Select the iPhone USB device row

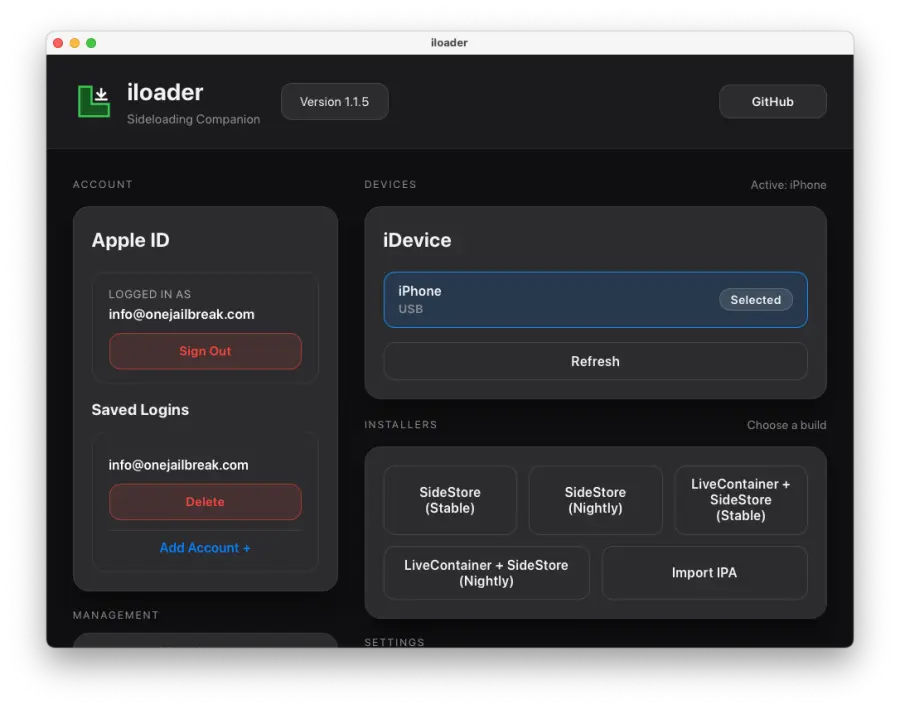pyautogui.click(x=595, y=300)
